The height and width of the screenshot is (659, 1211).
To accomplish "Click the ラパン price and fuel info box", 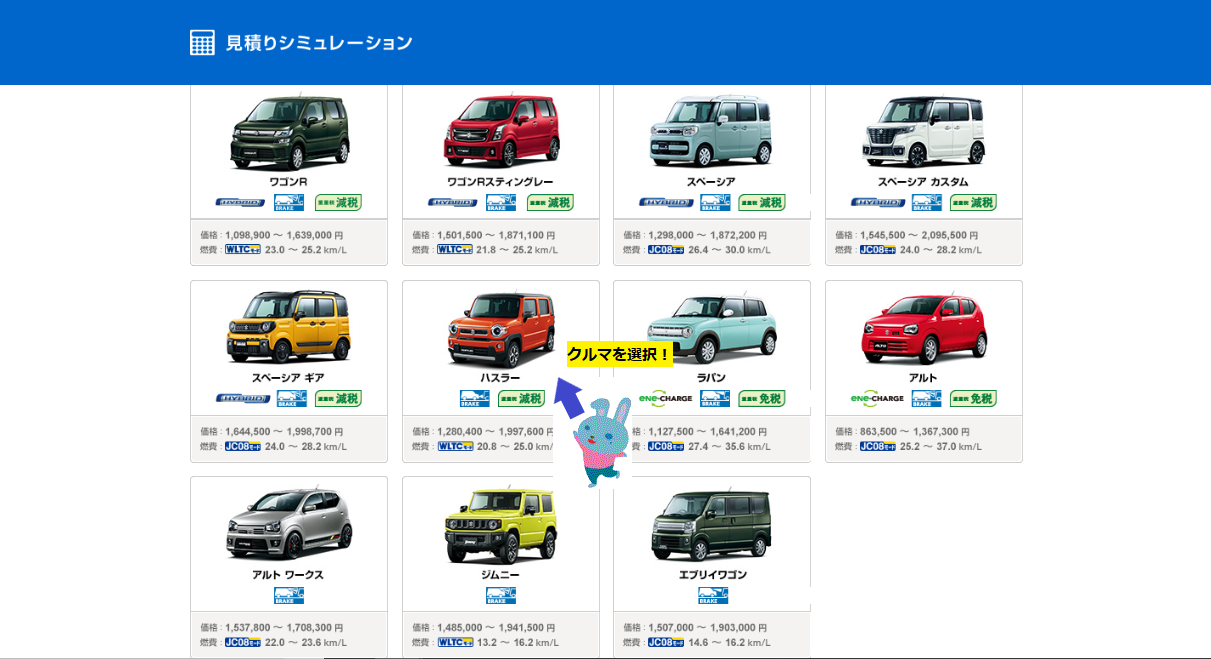I will pos(712,438).
